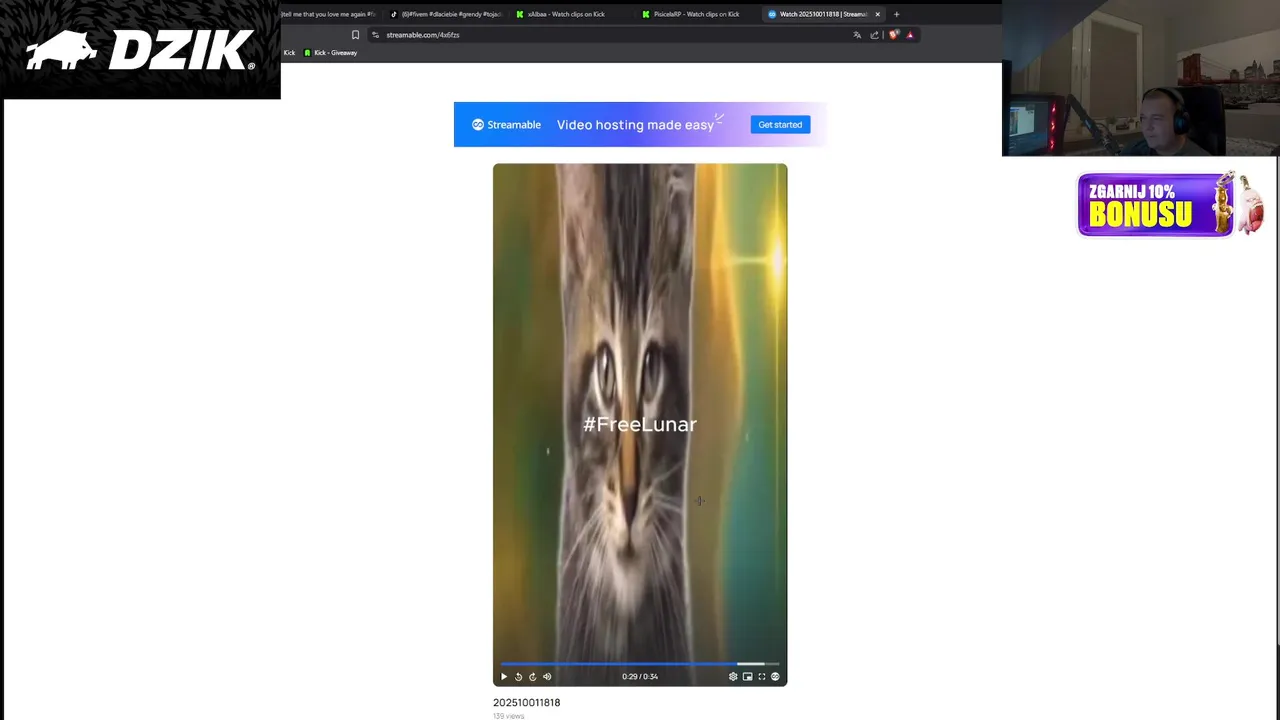Close the Streamable browser tab

coord(877,14)
